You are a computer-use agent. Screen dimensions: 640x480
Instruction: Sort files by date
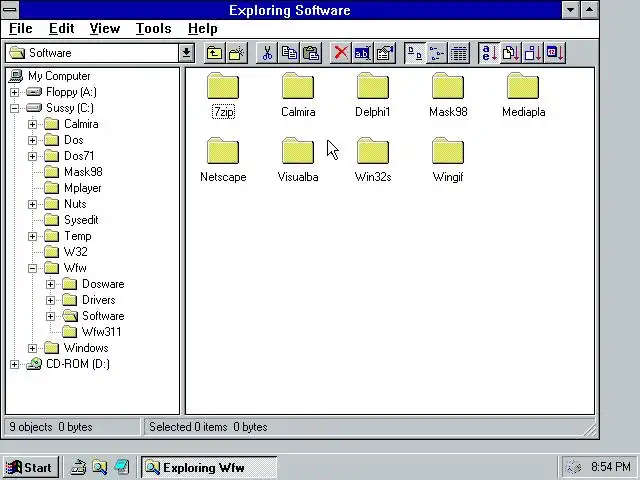[x=555, y=53]
